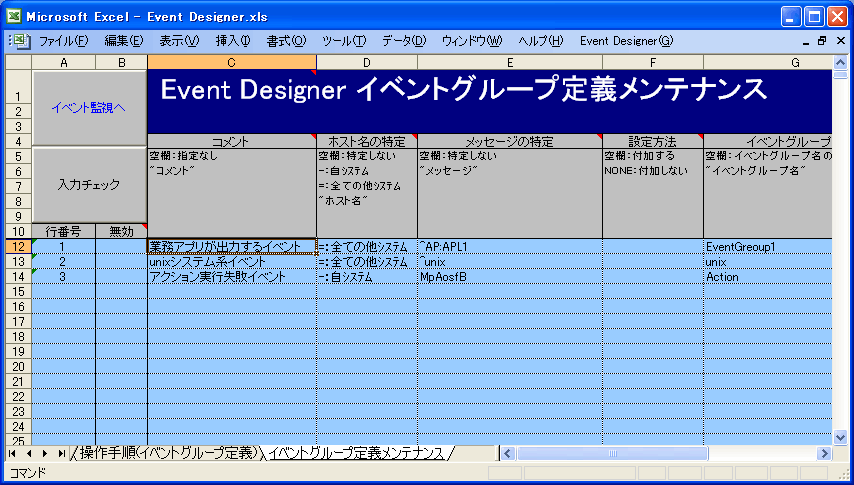This screenshot has width=854, height=485.
Task: Click cell MpAosfB
Action: click(510, 276)
